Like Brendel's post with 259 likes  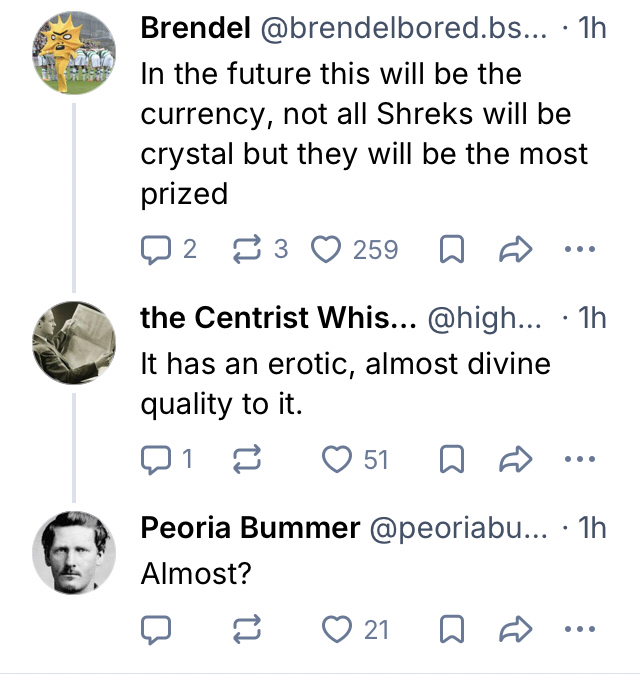point(327,249)
